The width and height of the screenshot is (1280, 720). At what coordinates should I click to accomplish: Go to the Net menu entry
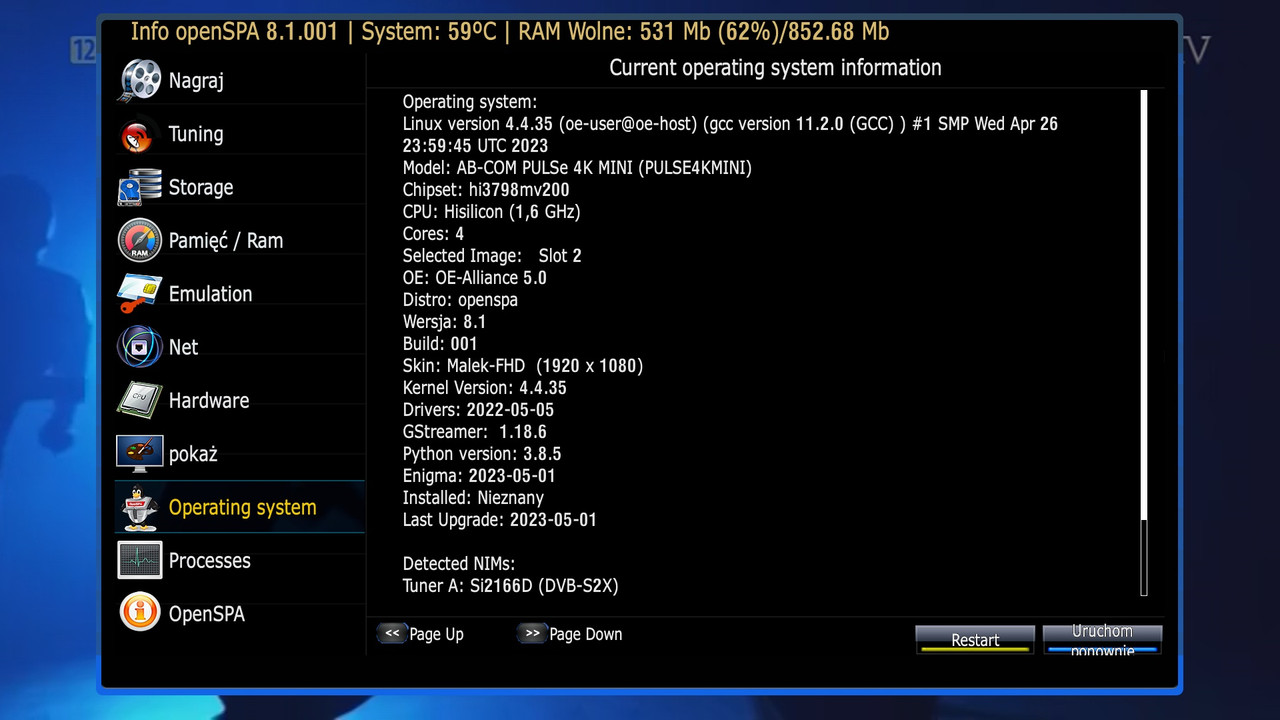(240, 347)
